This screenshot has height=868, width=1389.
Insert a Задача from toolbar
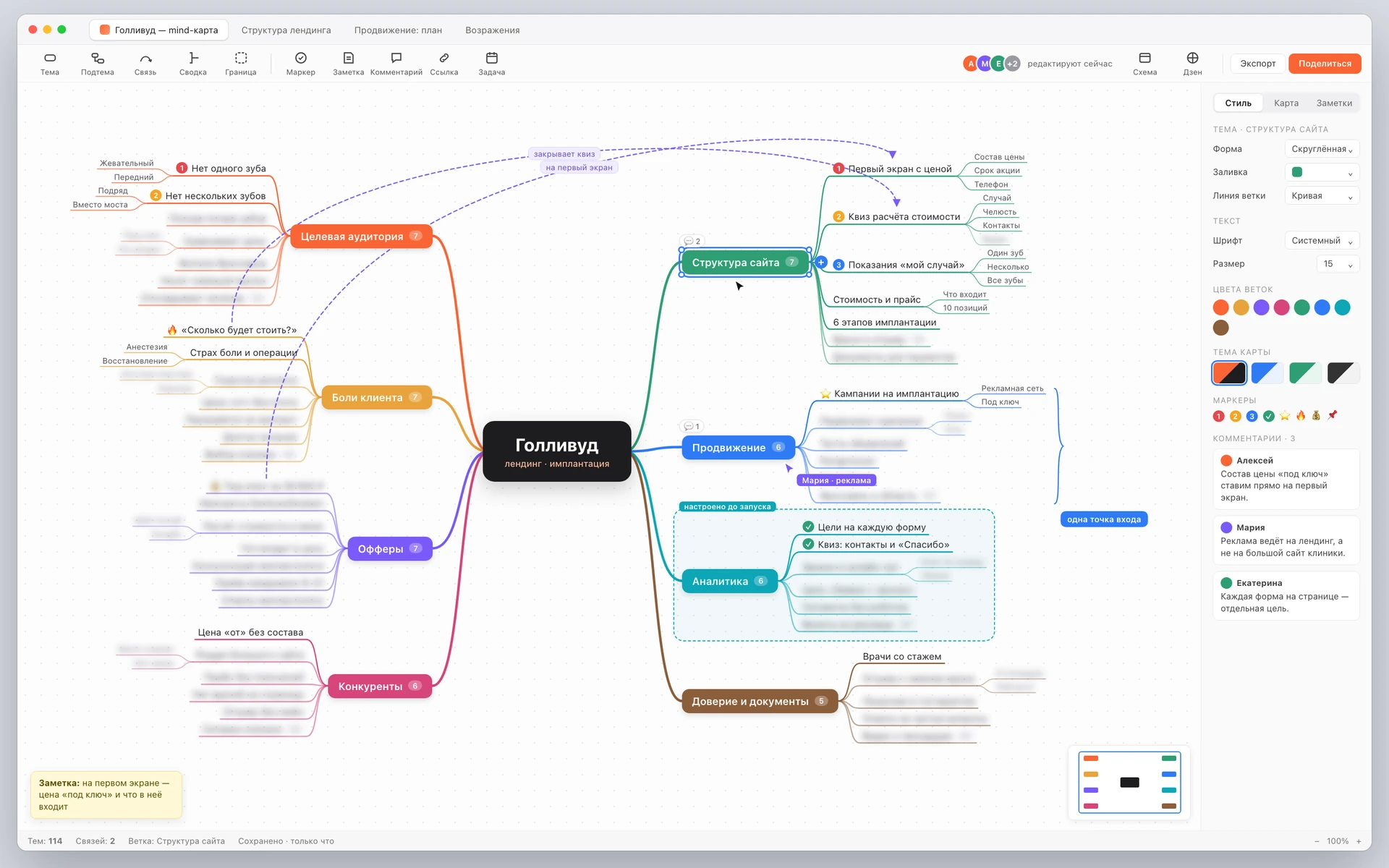tap(492, 64)
